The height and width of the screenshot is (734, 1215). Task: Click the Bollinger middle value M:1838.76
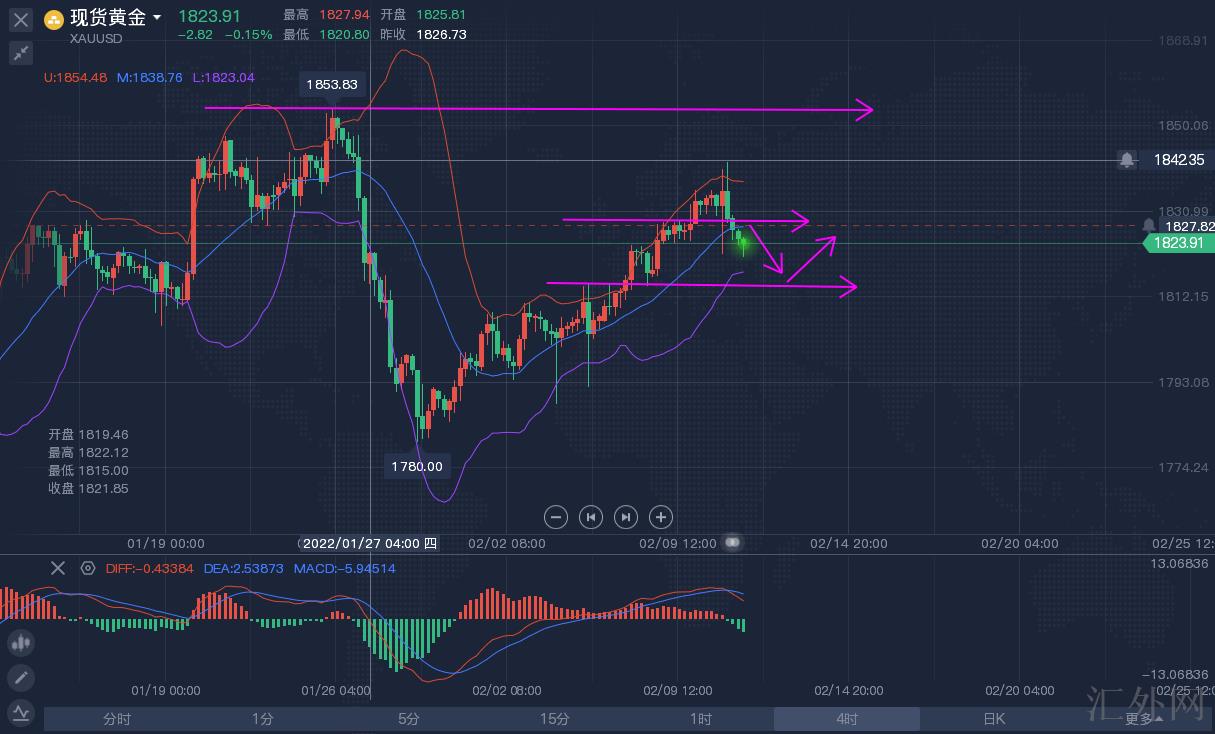[150, 77]
